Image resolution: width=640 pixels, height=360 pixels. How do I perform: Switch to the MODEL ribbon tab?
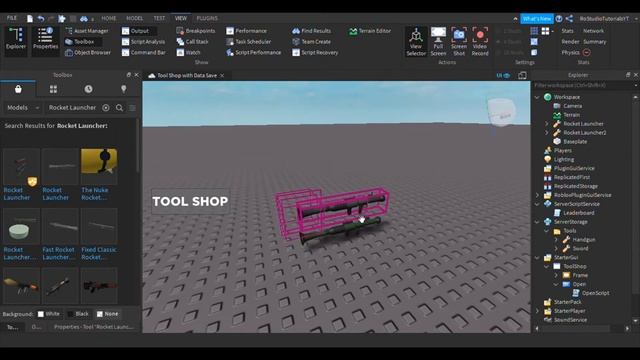pos(134,18)
